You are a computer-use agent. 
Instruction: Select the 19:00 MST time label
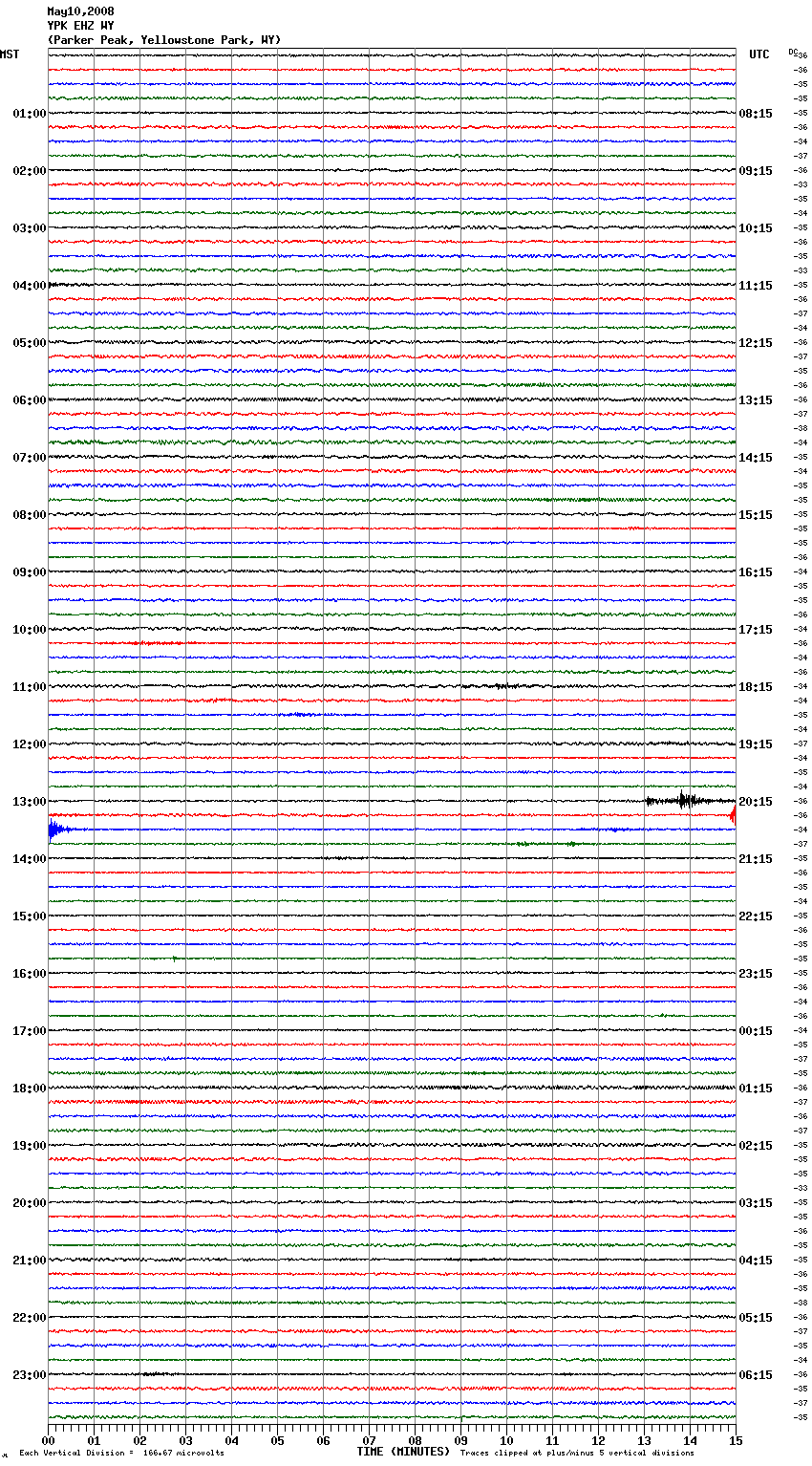click(29, 1146)
